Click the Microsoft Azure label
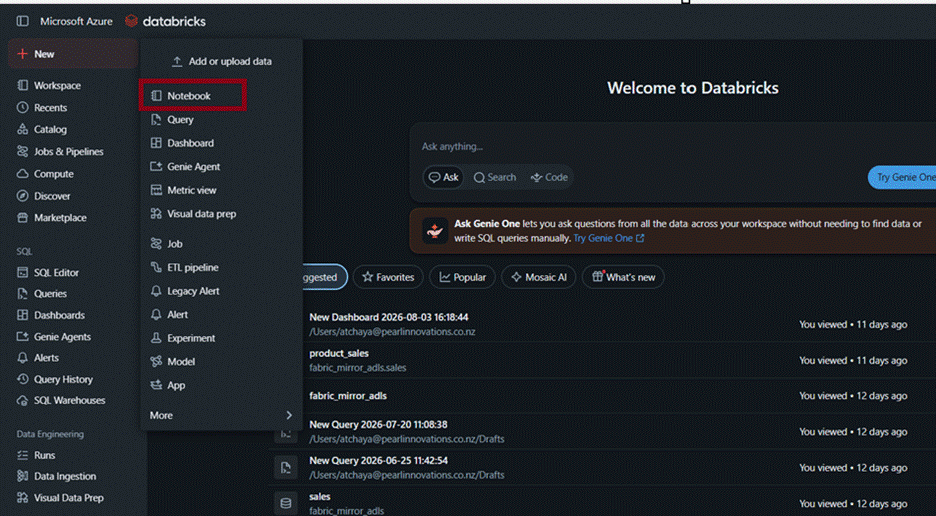This screenshot has width=936, height=516. point(76,22)
